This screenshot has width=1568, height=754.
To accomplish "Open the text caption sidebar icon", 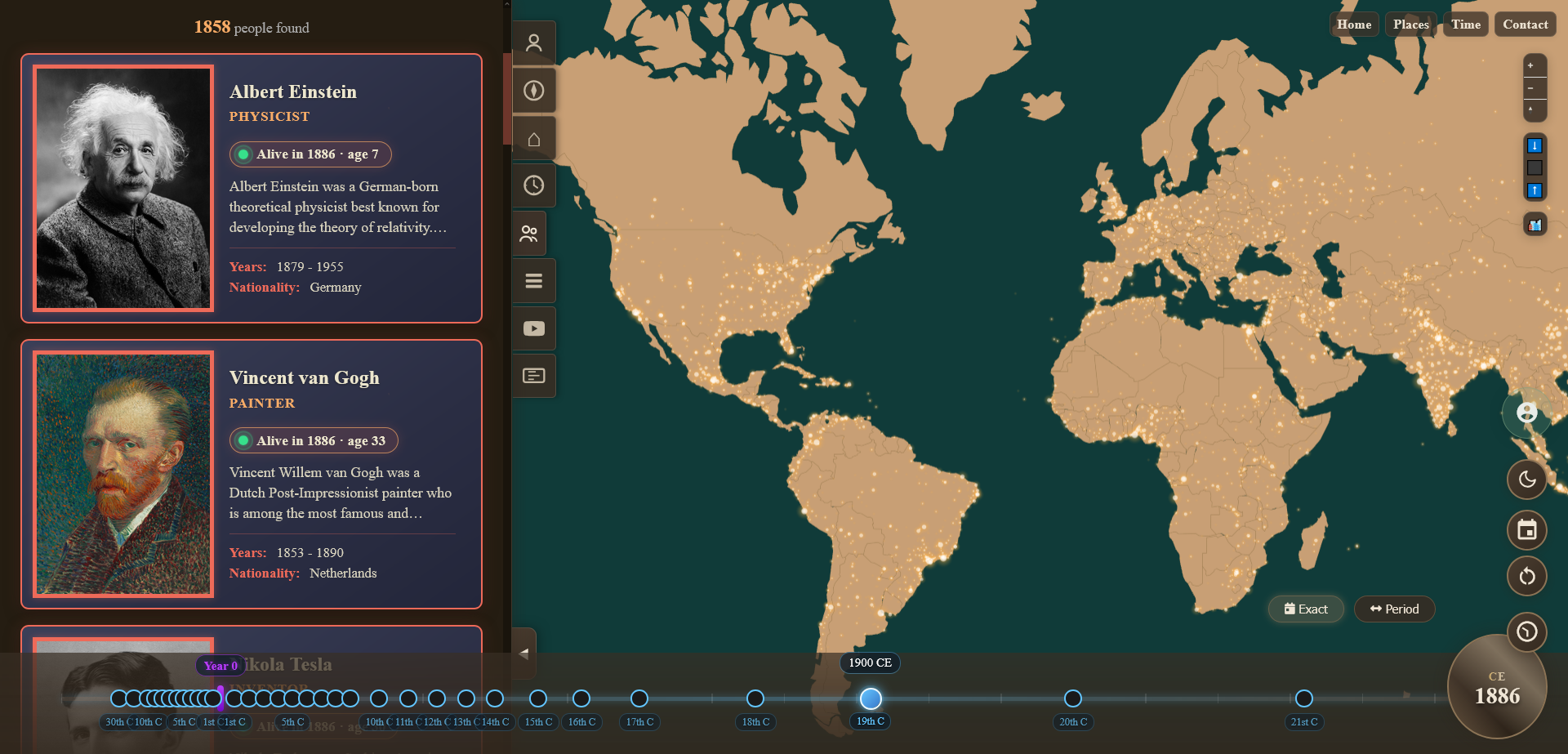I will (x=534, y=376).
